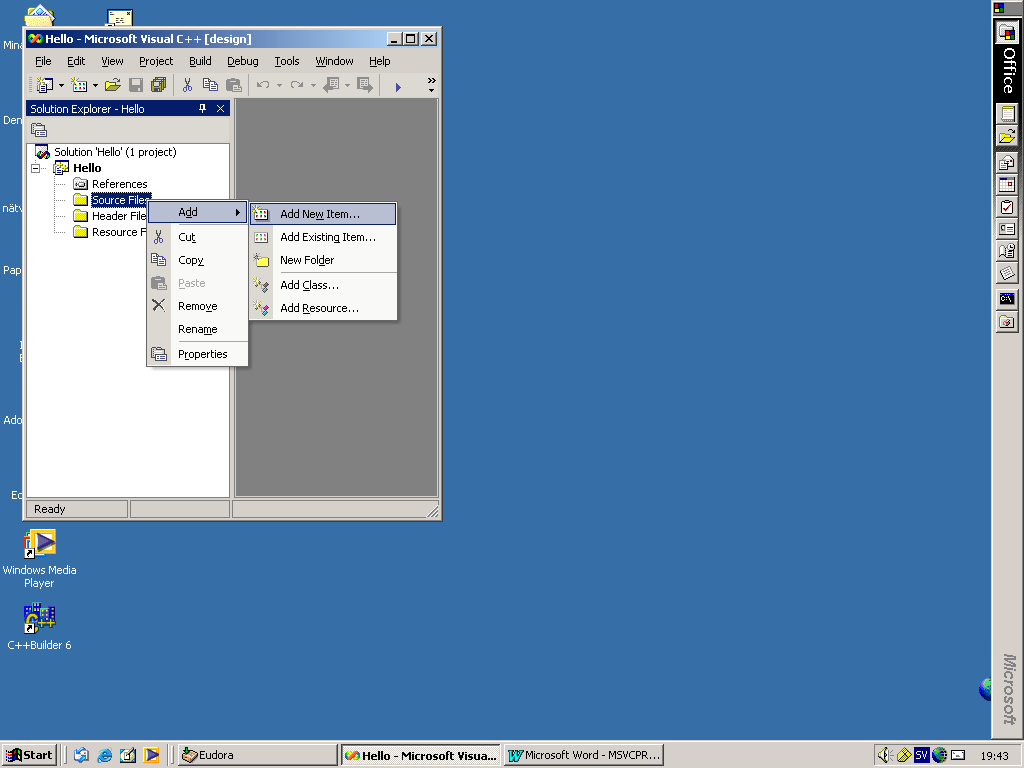Choose Cut in the context menu
Viewport: 1024px width, 768px height.
[197, 237]
